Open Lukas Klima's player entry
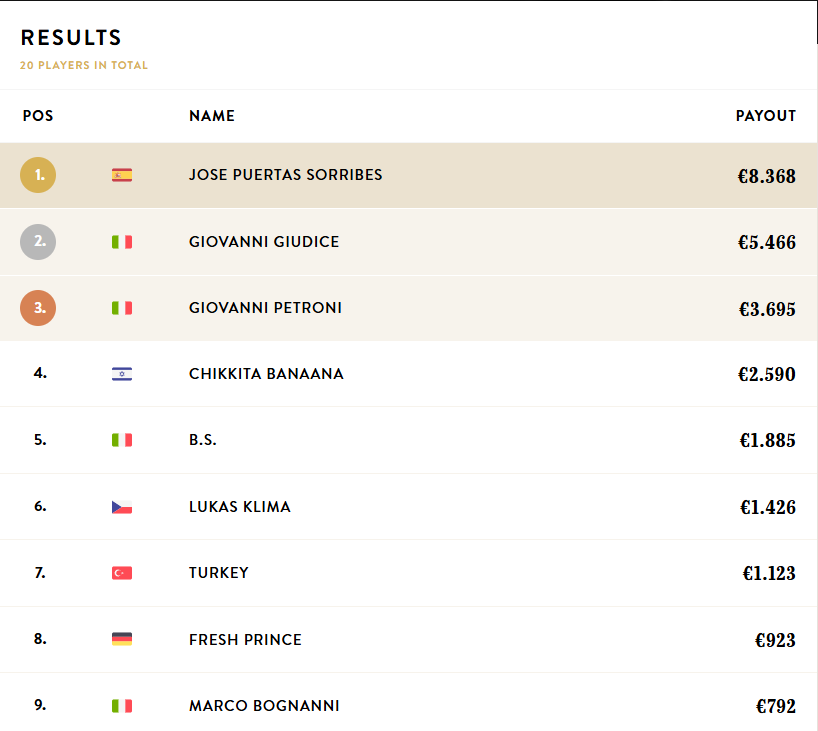Image resolution: width=818 pixels, height=731 pixels. click(x=240, y=507)
